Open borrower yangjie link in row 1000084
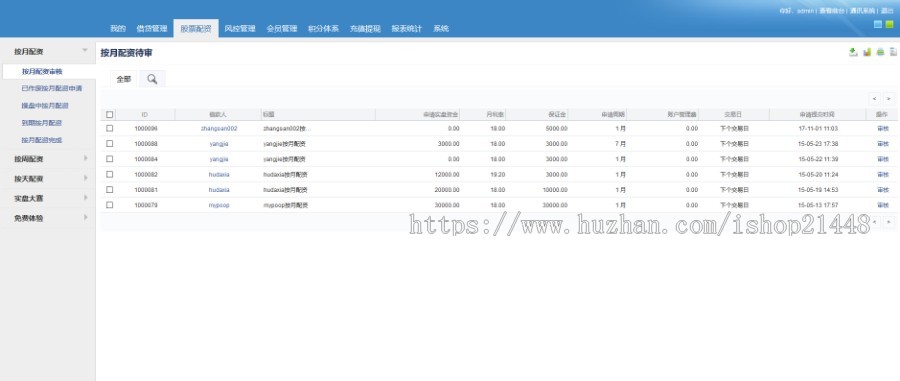900x381 pixels. pos(219,159)
